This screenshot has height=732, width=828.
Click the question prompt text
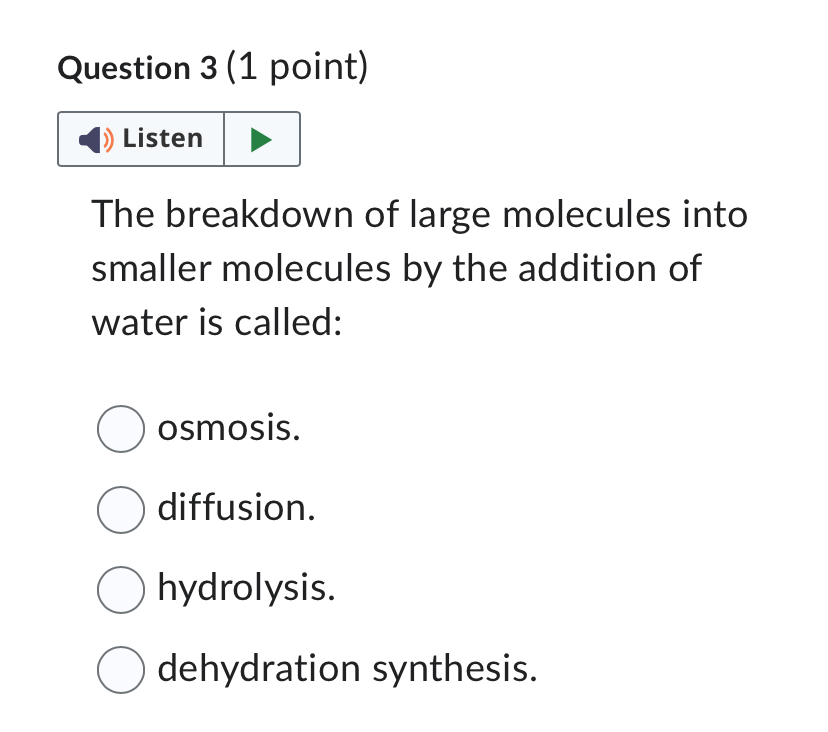pos(419,267)
